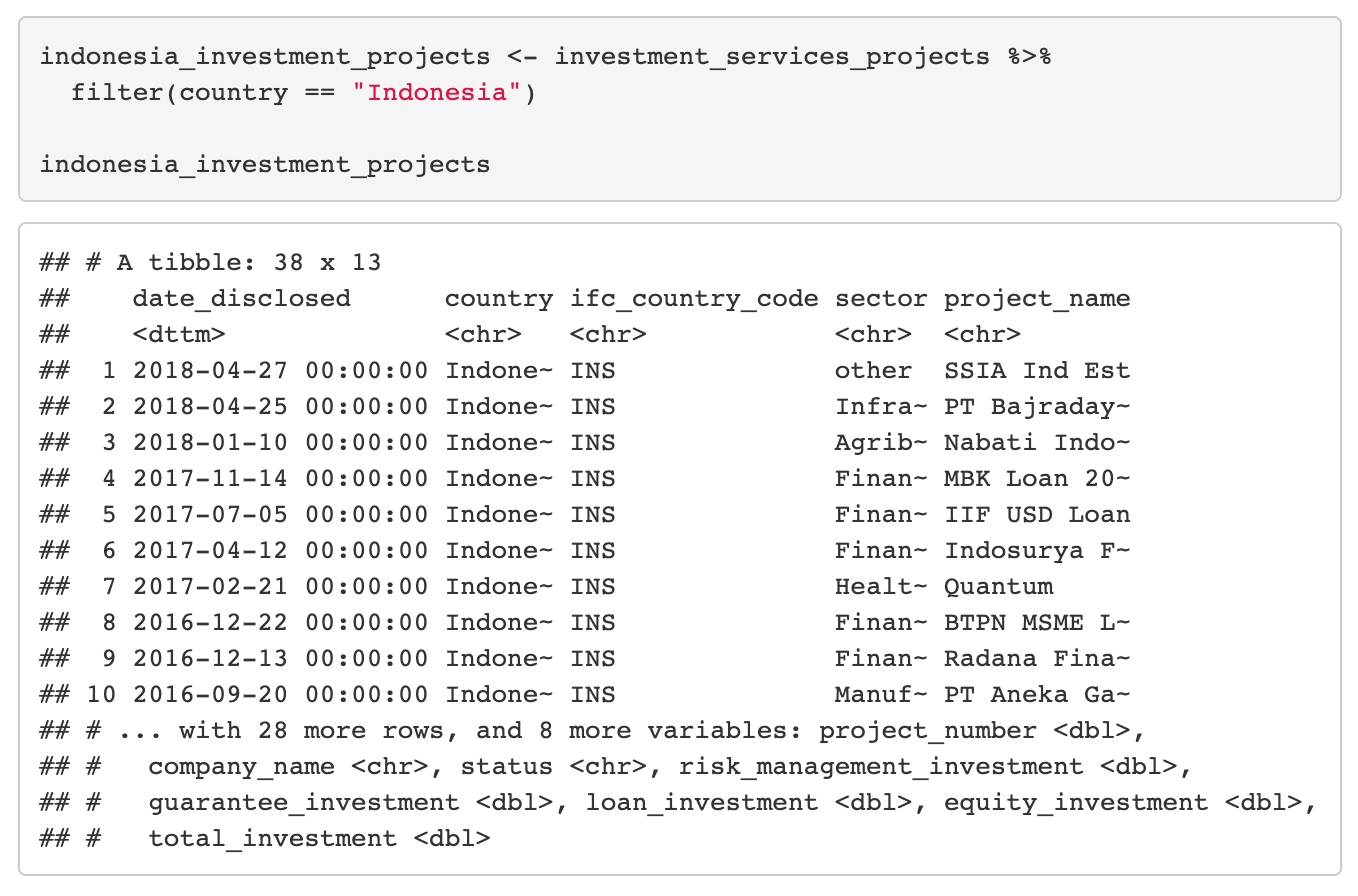Click the sector column header
This screenshot has height=896, width=1358.
coord(881,299)
